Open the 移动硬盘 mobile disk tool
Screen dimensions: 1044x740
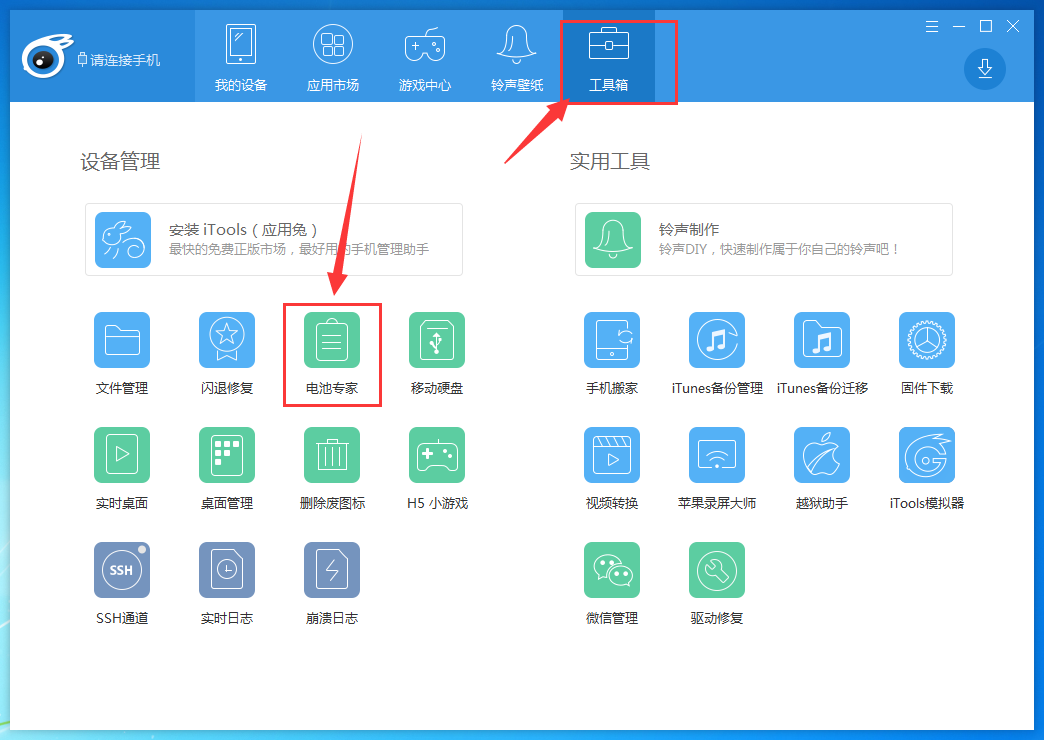[436, 340]
